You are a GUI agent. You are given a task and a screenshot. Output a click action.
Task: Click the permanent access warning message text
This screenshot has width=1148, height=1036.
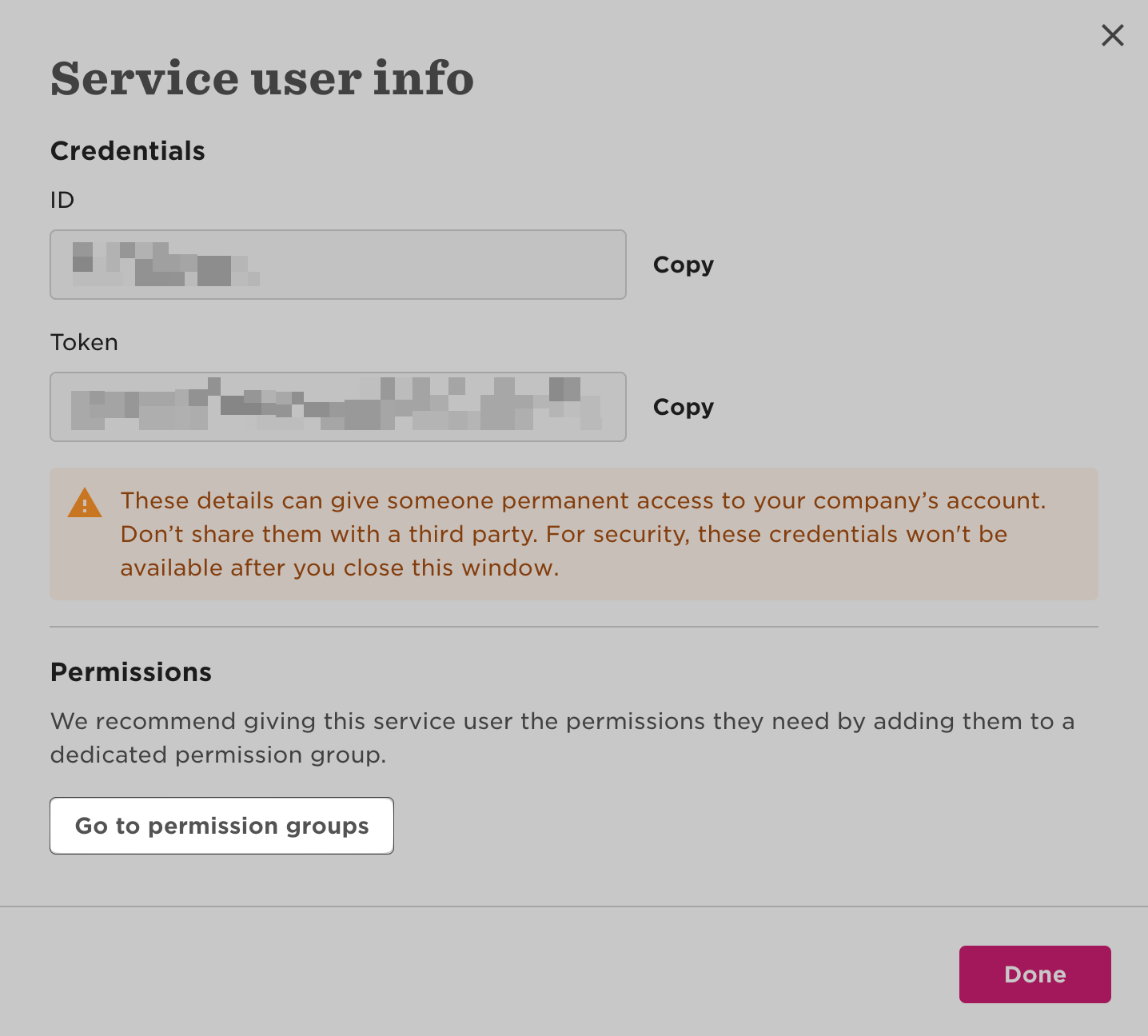point(582,500)
